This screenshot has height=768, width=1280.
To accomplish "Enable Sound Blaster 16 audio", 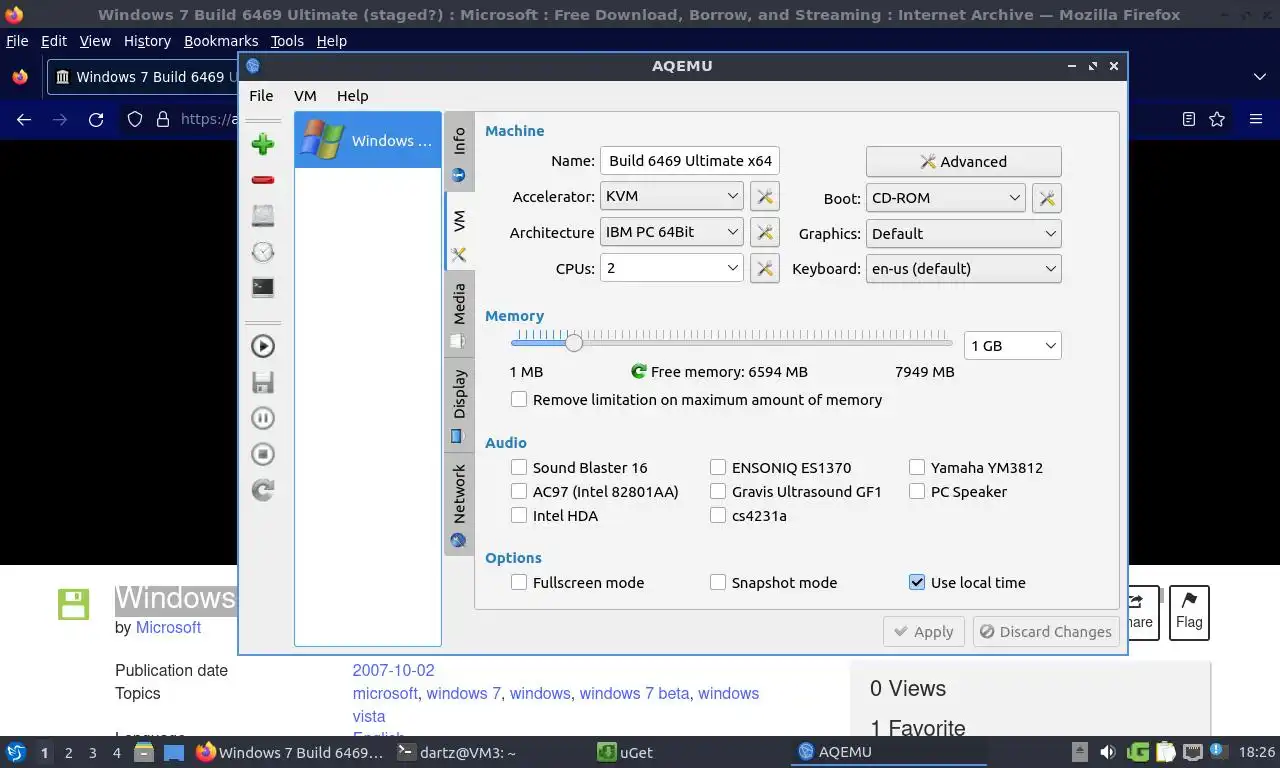I will 519,467.
